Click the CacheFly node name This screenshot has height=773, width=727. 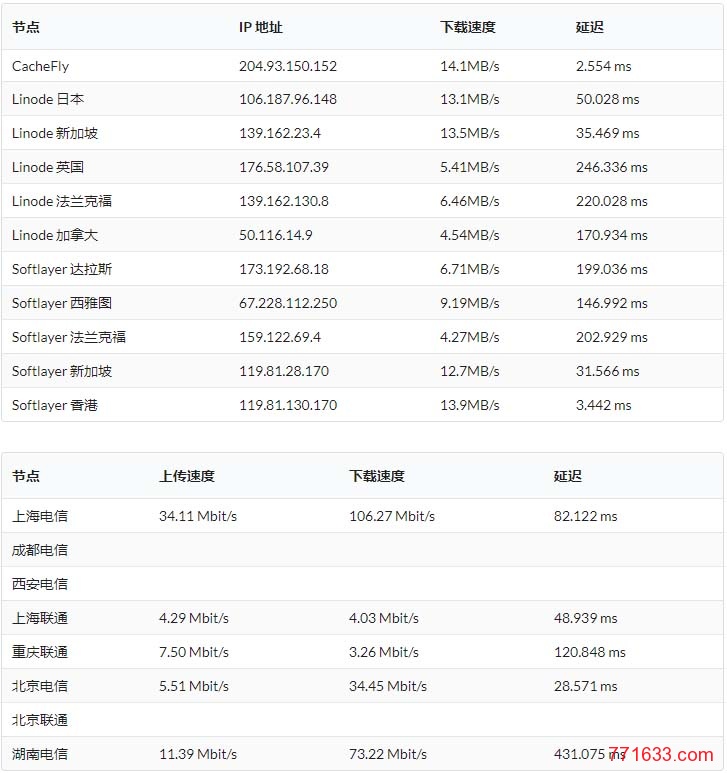[x=40, y=66]
